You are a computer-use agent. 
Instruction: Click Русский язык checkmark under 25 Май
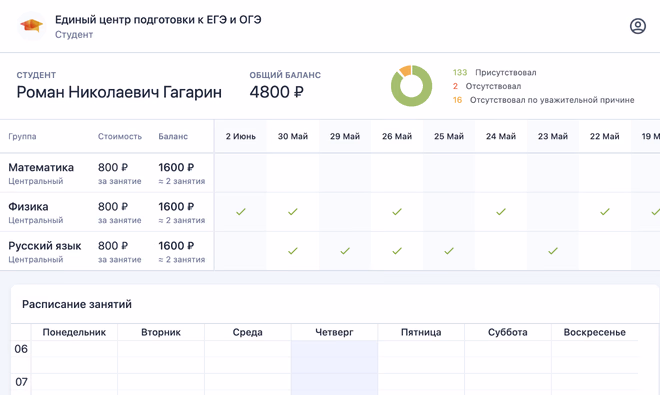point(449,251)
